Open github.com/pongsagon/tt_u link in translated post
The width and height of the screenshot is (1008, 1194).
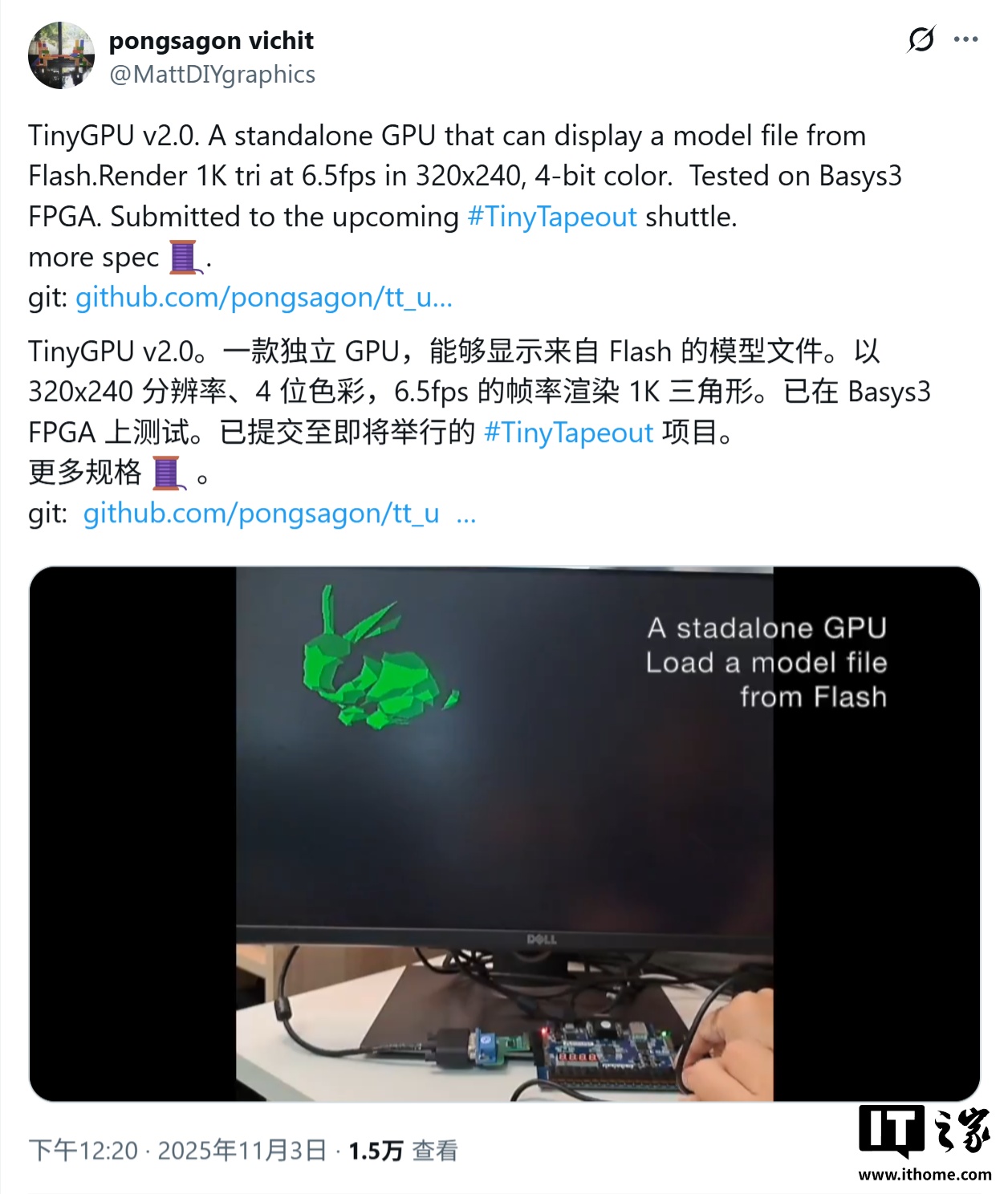[x=261, y=514]
